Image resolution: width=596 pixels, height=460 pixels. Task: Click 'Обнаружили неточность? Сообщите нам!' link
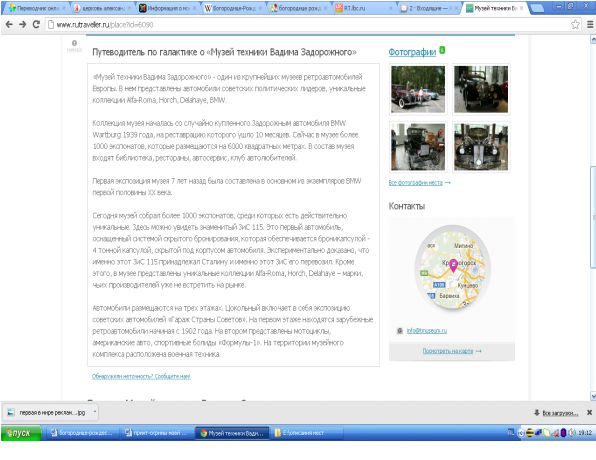click(141, 376)
